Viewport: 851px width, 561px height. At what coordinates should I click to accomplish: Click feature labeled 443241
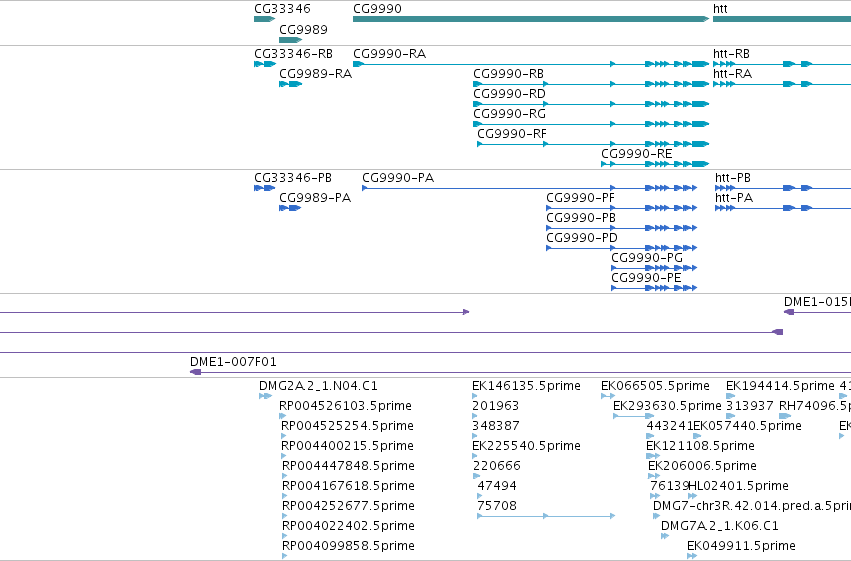[x=651, y=436]
